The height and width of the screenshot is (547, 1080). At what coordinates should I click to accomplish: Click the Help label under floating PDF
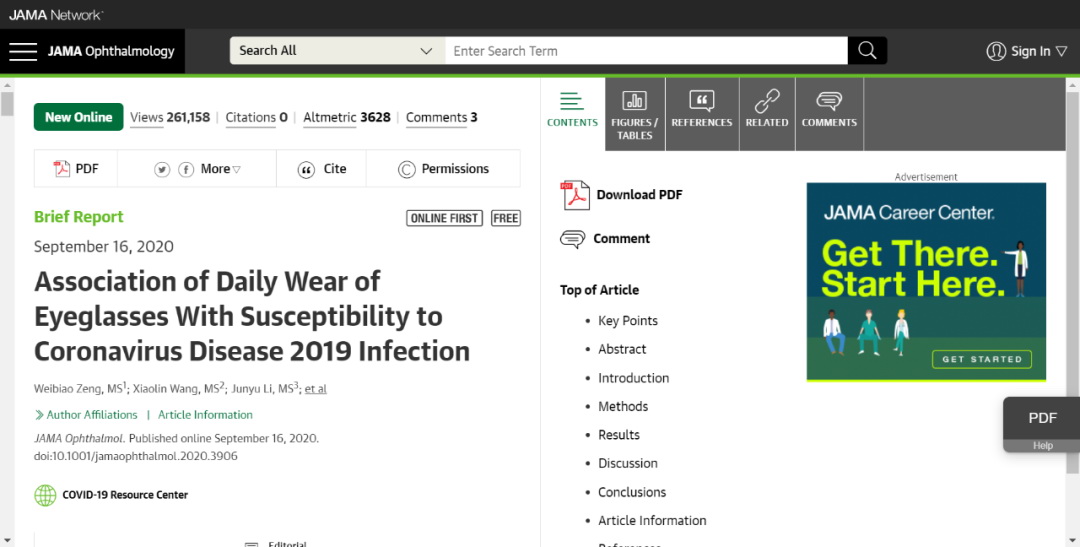pos(1042,446)
